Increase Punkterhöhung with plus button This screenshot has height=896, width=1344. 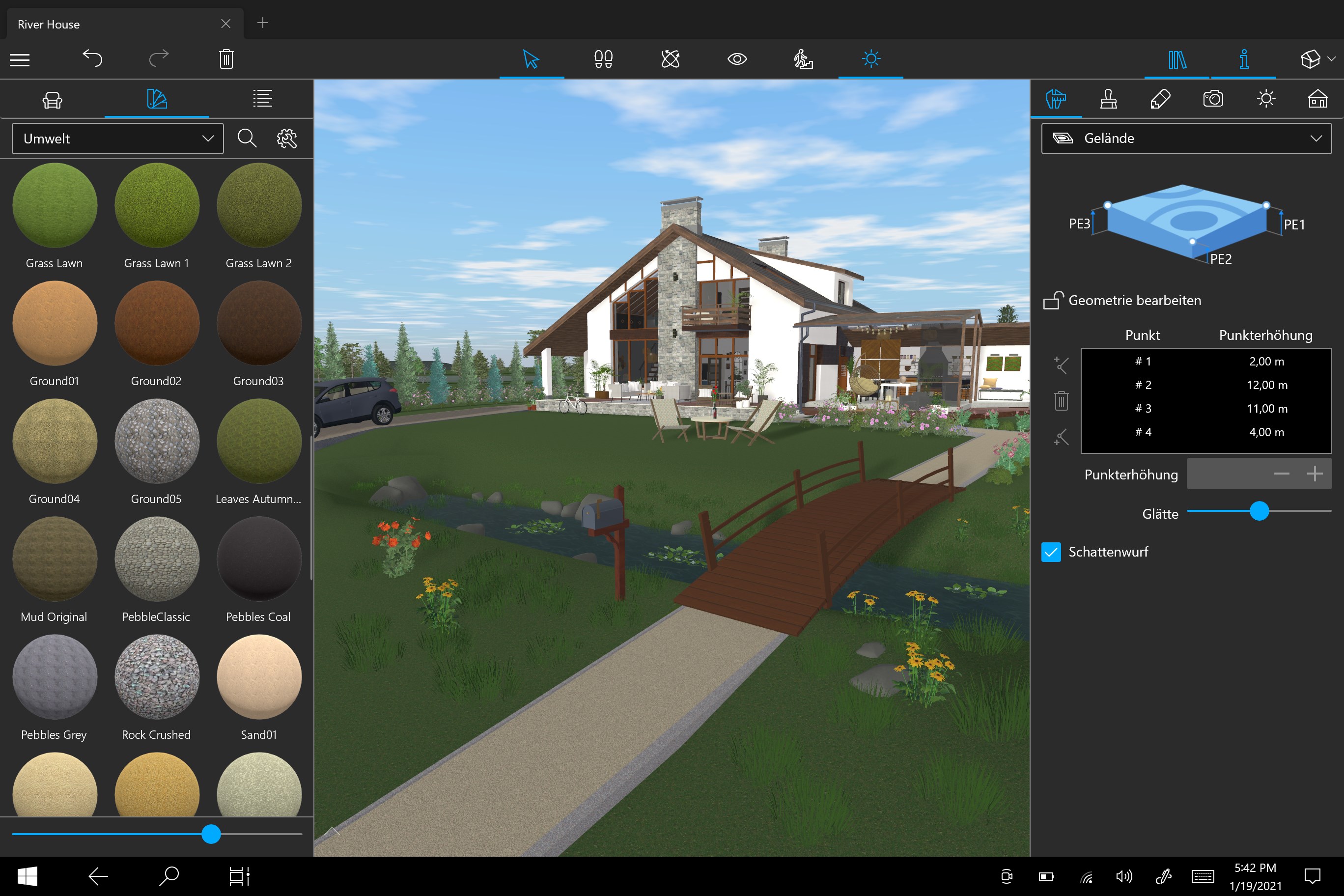[x=1315, y=474]
